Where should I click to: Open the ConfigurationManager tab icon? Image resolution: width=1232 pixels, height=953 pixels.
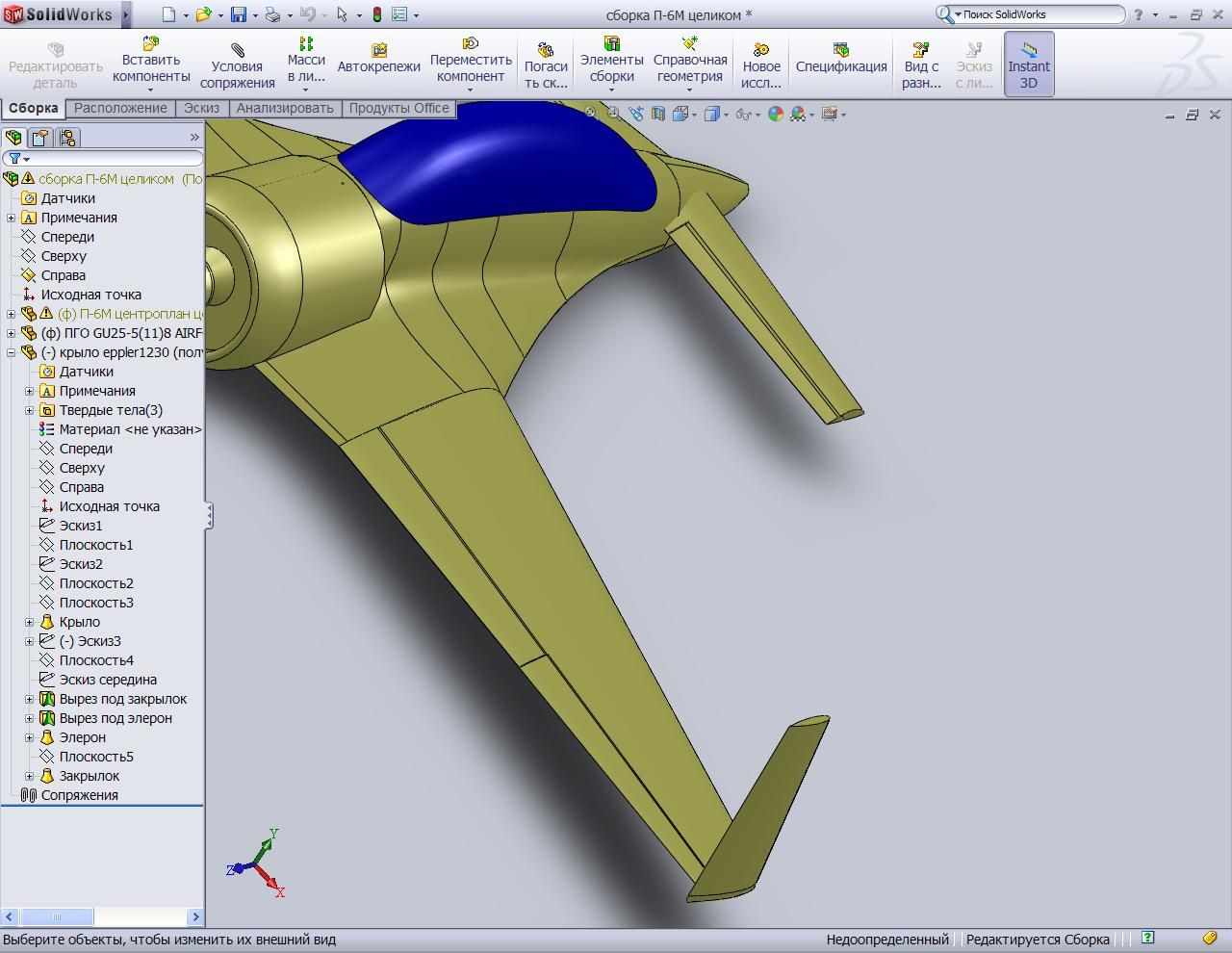click(67, 138)
